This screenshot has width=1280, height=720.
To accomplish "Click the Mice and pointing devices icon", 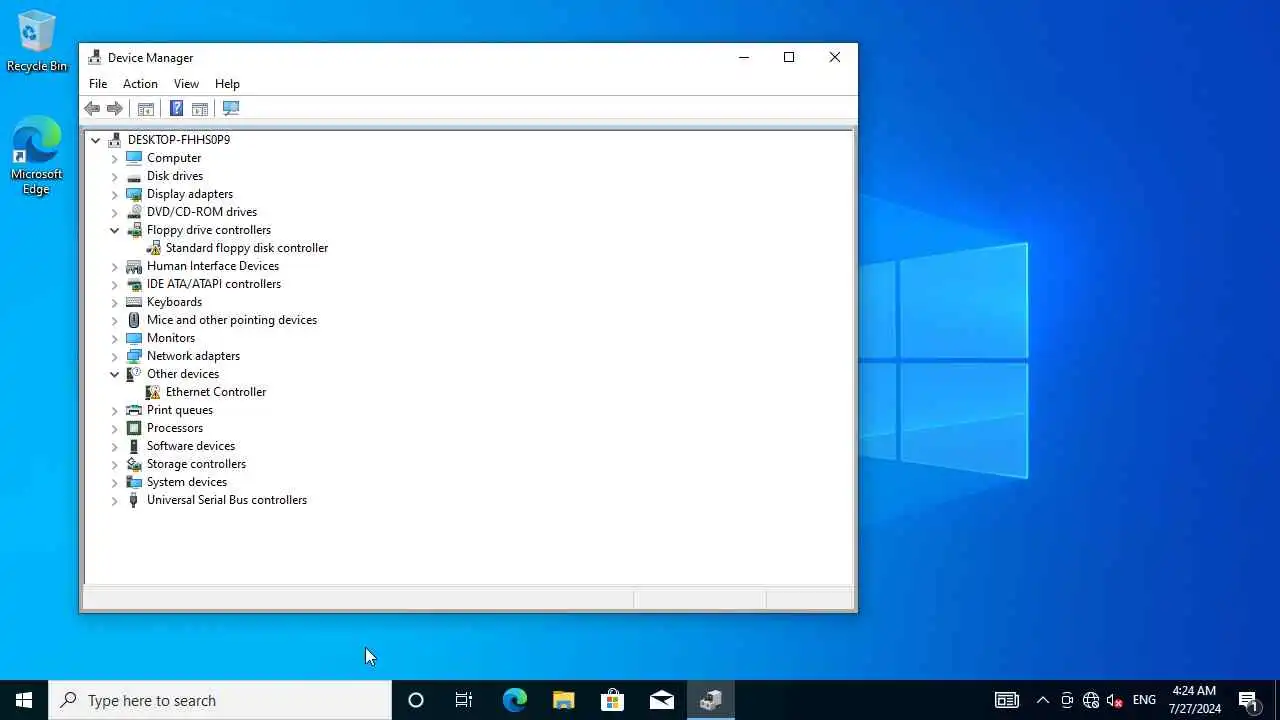I will [134, 320].
